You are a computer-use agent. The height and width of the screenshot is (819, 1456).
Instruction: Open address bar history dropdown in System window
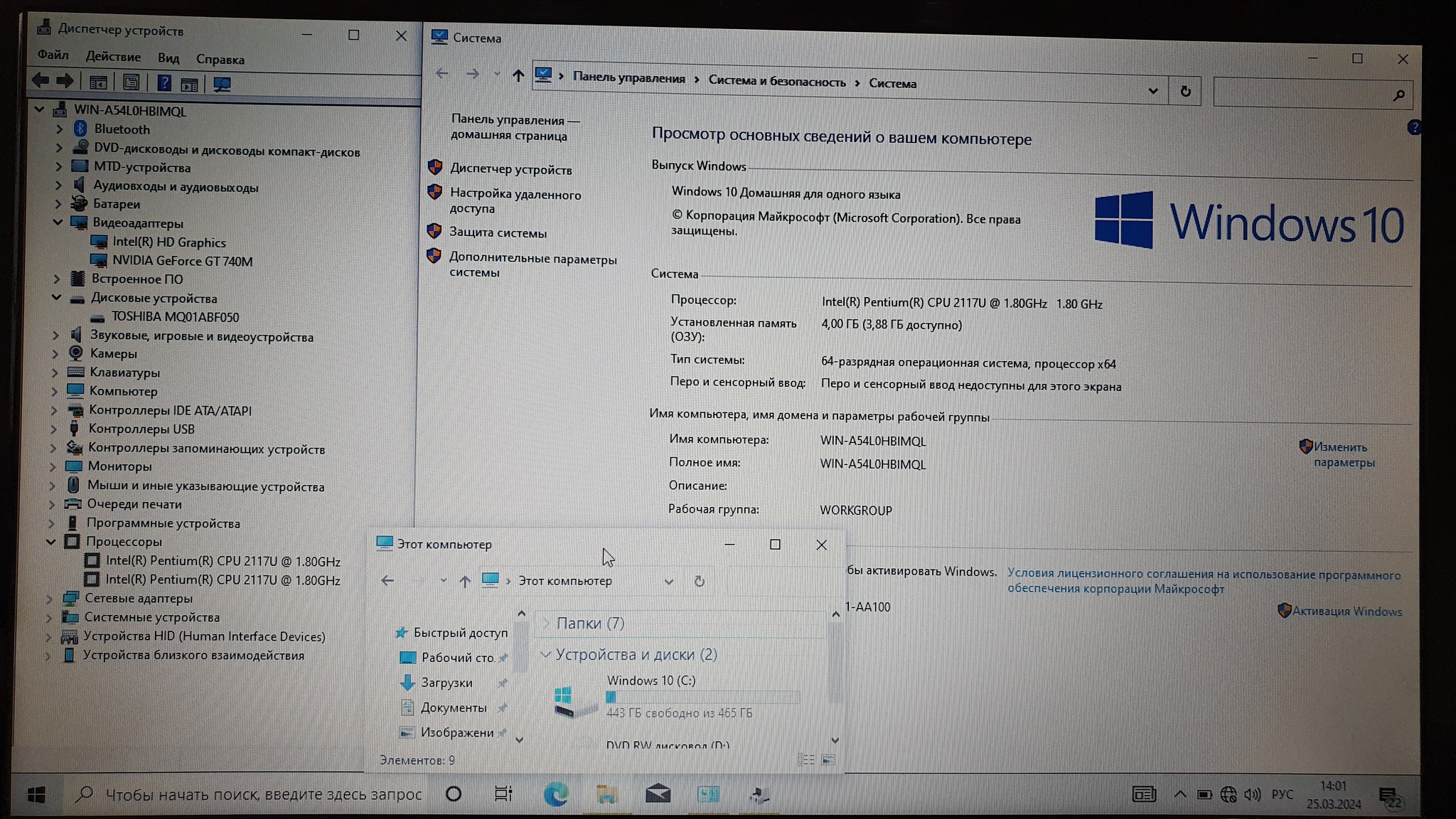coord(1152,91)
